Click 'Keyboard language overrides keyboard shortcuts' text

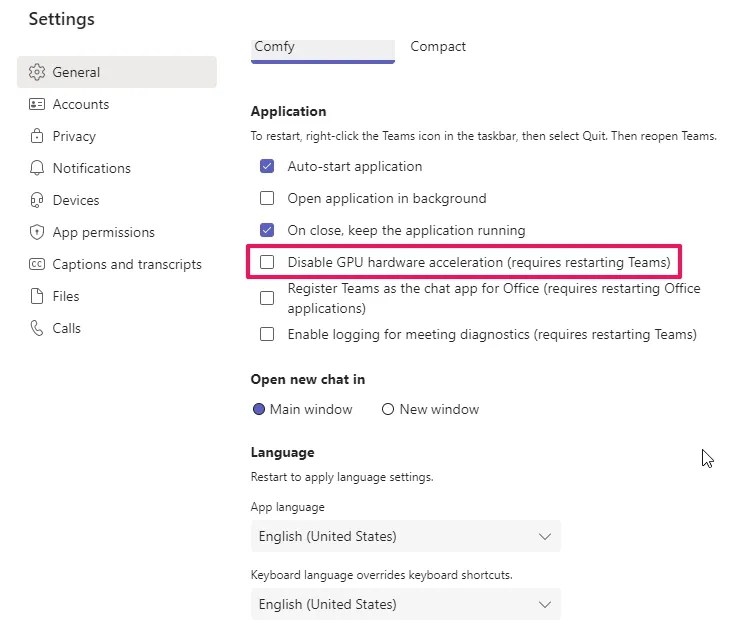pyautogui.click(x=382, y=575)
